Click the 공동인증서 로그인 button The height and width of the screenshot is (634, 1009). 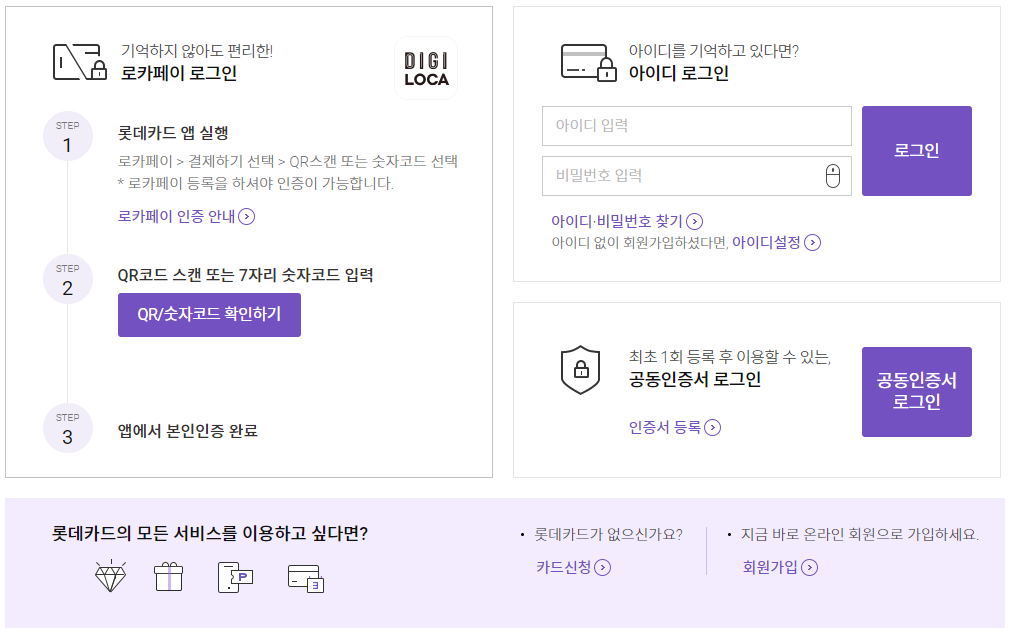pos(916,392)
